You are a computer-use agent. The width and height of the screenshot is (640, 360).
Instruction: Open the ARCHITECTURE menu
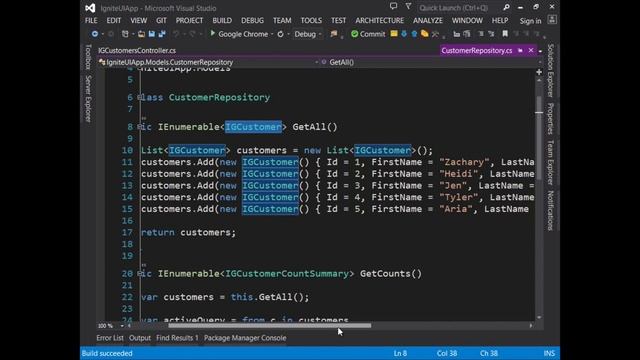(x=380, y=20)
